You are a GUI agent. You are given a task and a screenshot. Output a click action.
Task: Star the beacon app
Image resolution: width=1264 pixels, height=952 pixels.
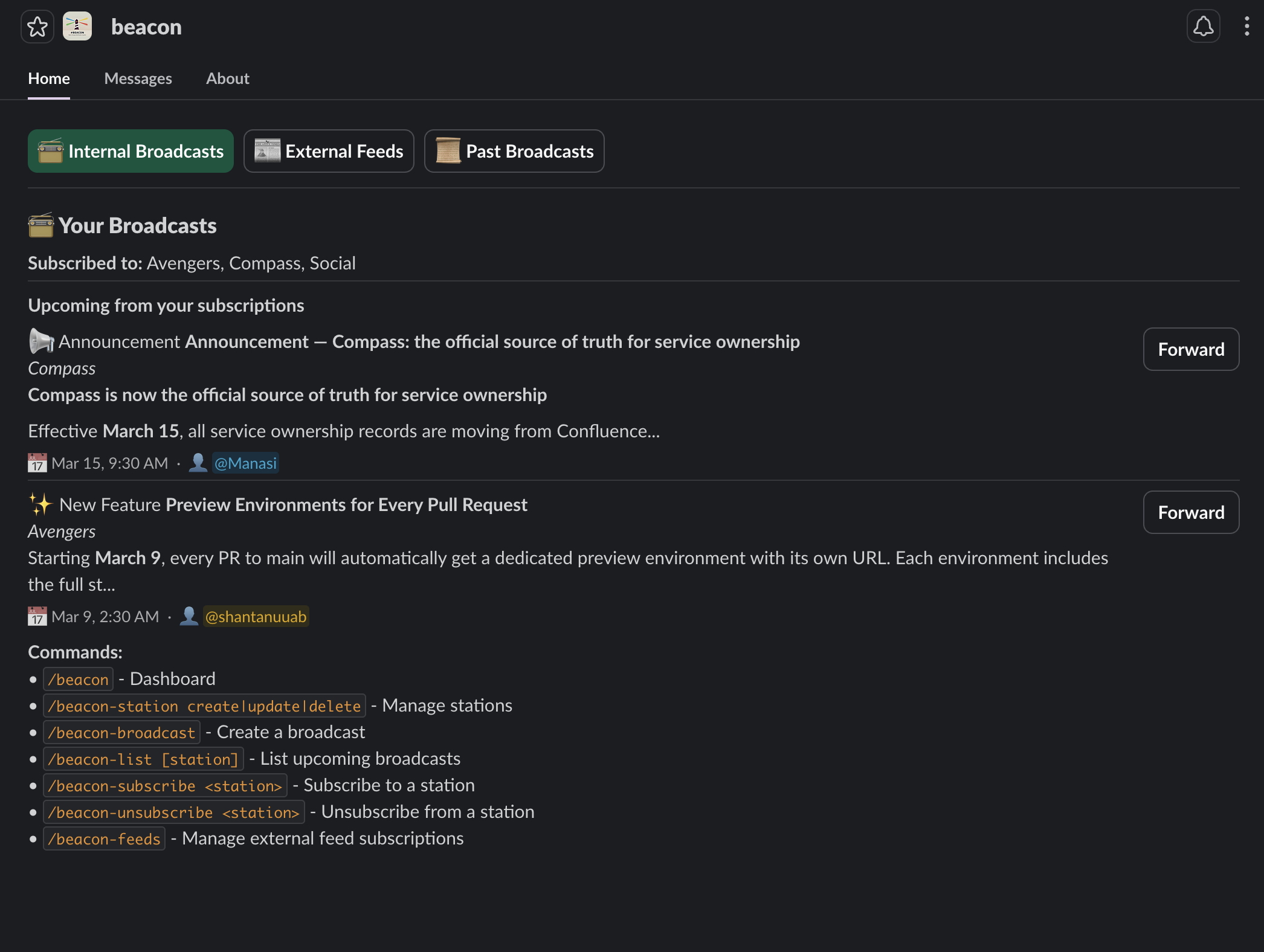37,26
